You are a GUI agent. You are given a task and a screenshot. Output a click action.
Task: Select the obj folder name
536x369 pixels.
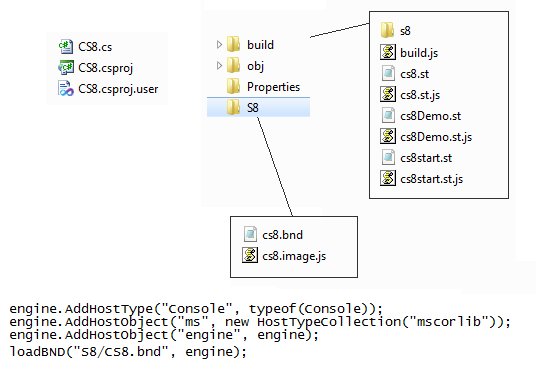coord(255,66)
